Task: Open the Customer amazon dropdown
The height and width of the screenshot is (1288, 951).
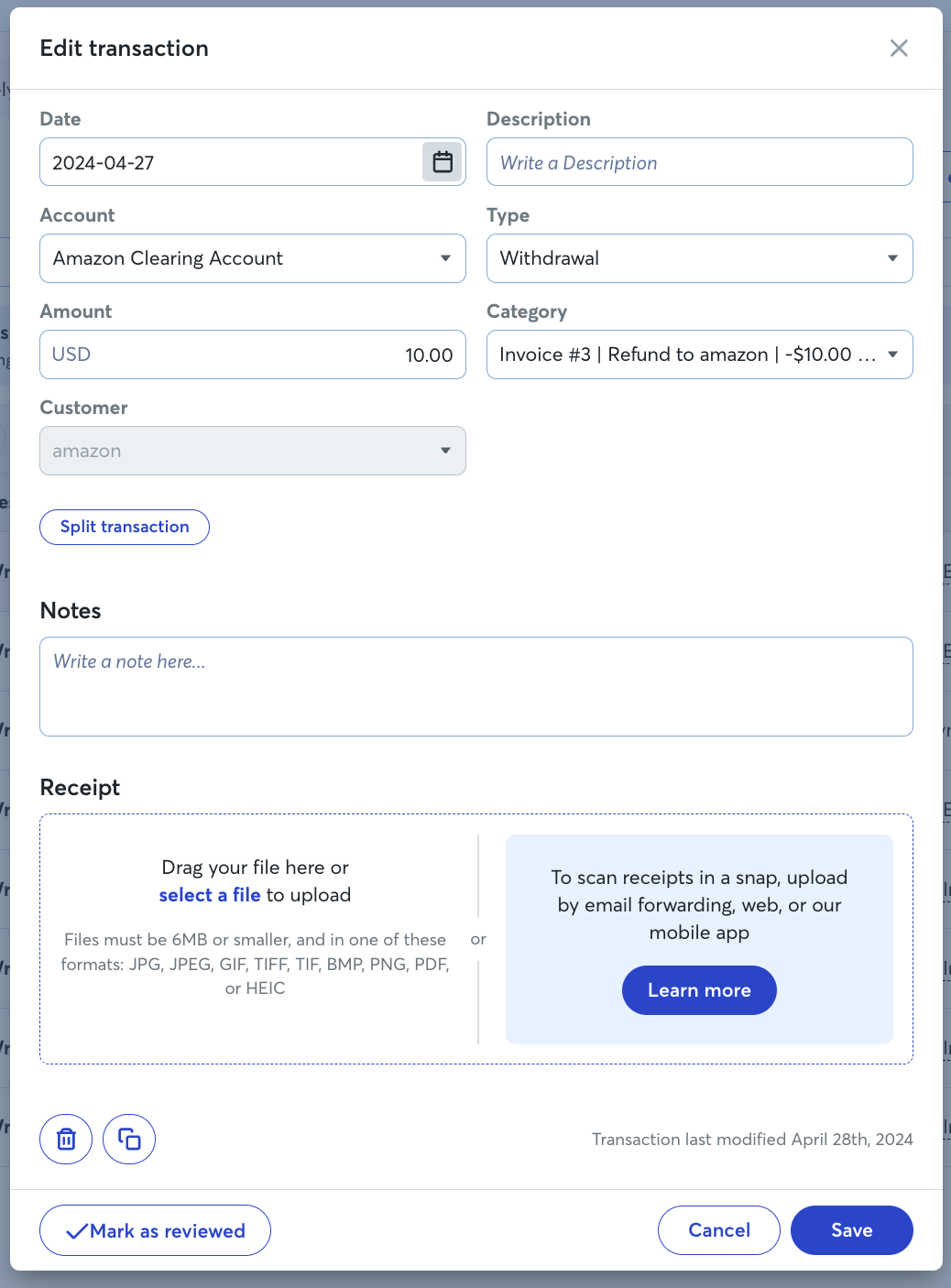Action: (253, 451)
